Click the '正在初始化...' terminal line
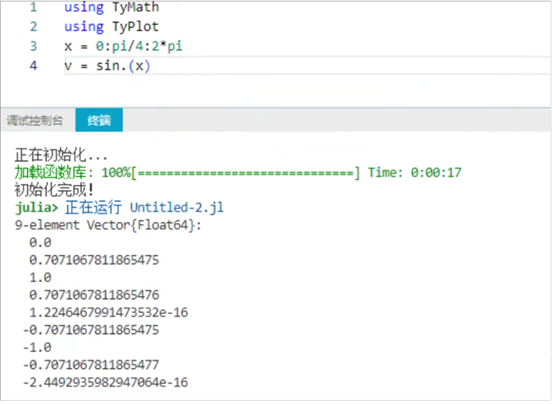The width and height of the screenshot is (553, 404). (61, 155)
